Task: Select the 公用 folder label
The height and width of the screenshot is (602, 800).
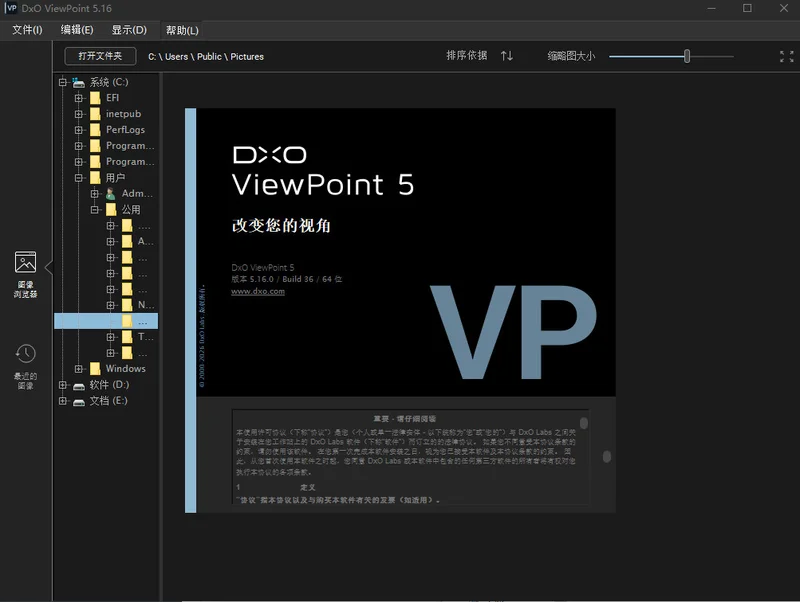Action: pyautogui.click(x=131, y=209)
